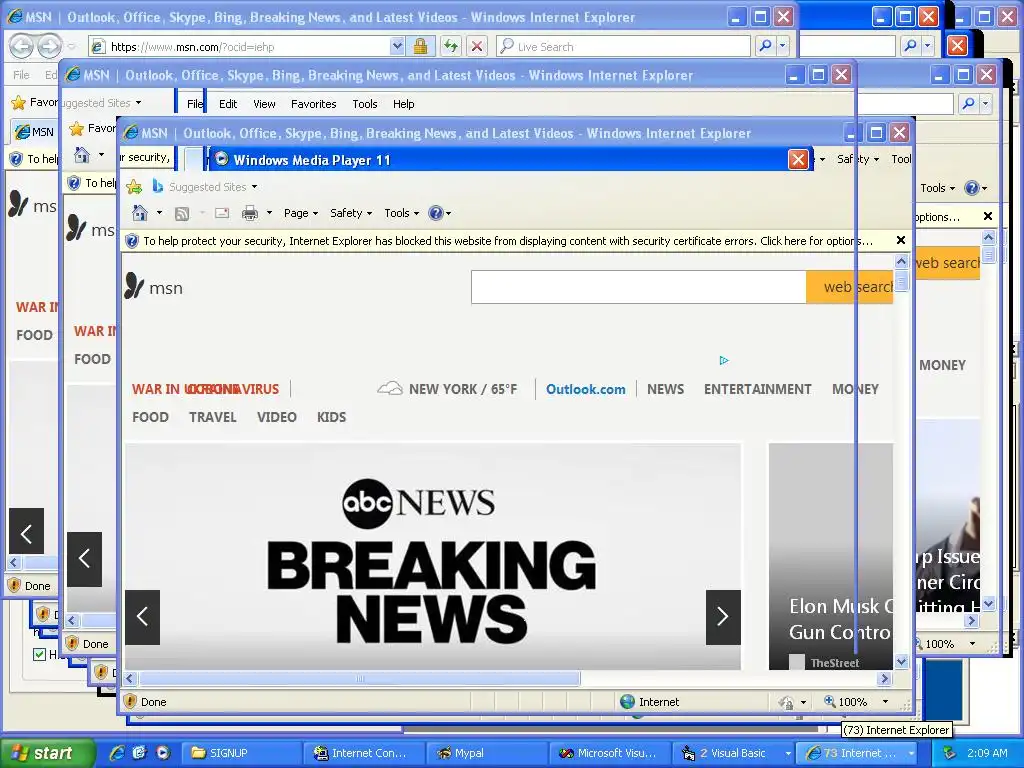Screen dimensions: 1024x768
Task: Click the Favorites star in the middle MSN window
Action: point(76,129)
